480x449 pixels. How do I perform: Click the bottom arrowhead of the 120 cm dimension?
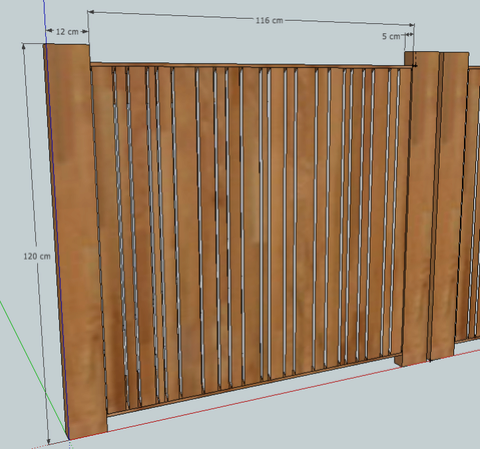(x=49, y=441)
